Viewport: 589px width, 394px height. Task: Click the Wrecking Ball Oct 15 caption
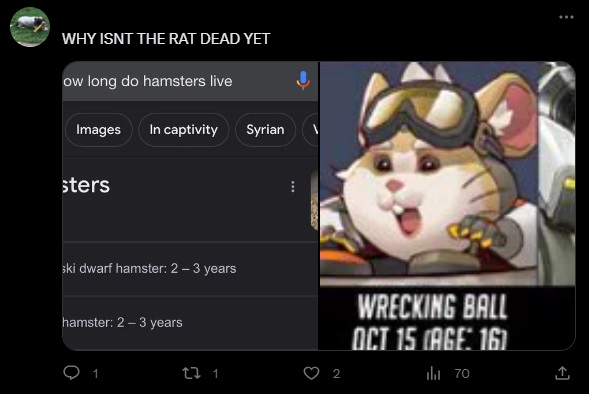[430, 322]
